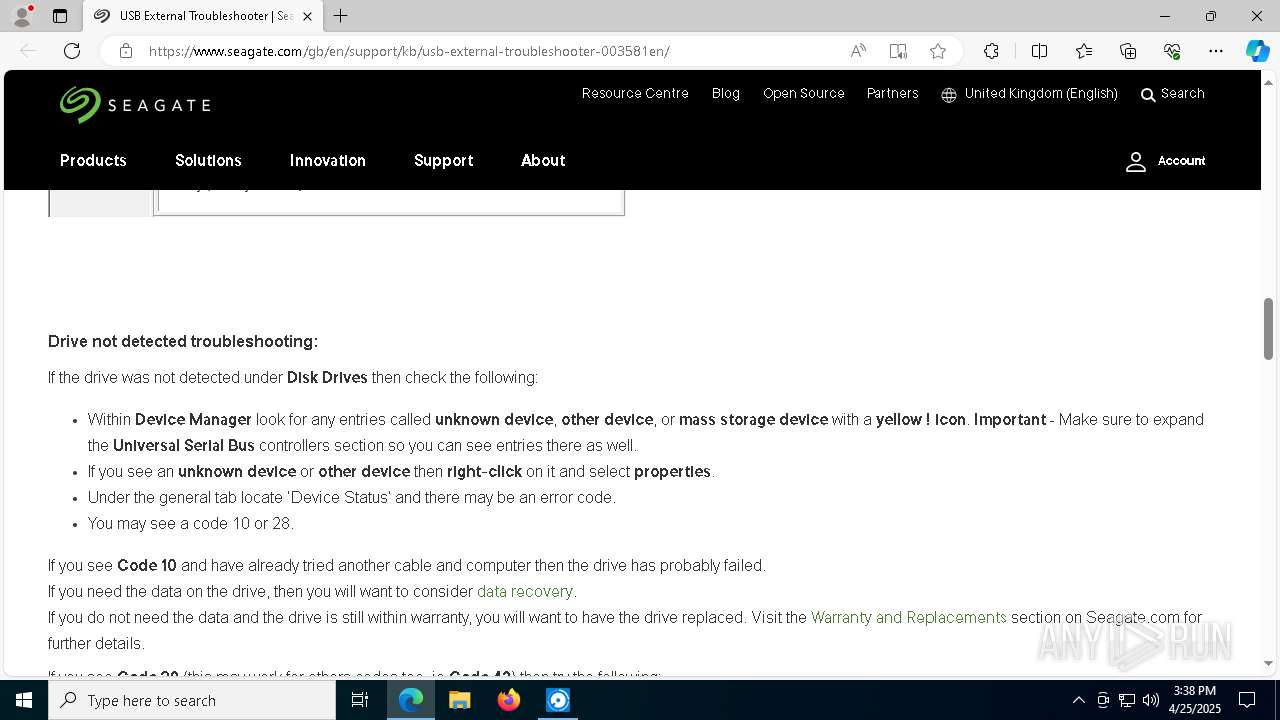1280x720 pixels.
Task: Open the Products menu
Action: [93, 161]
